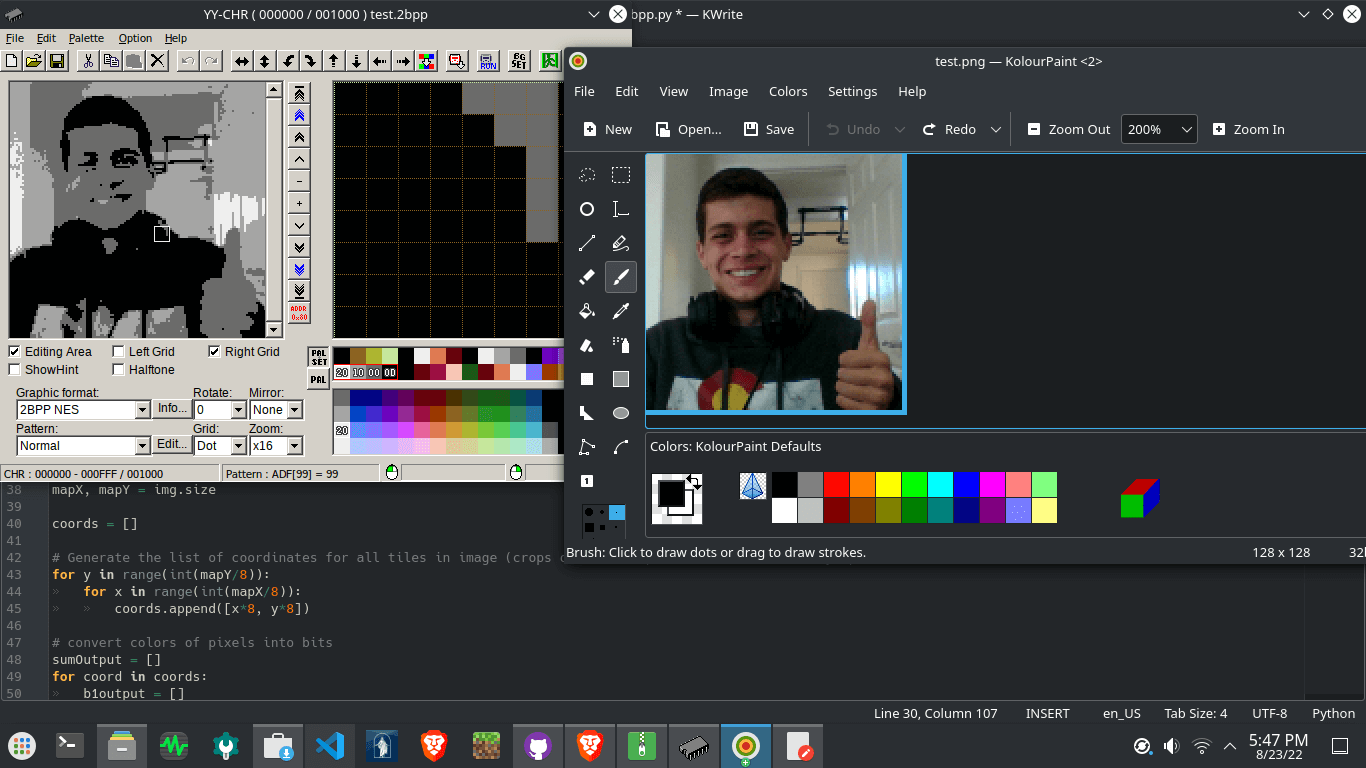Expand the Undo history dropdown arrow
Viewport: 1366px width, 768px height.
pyautogui.click(x=899, y=129)
